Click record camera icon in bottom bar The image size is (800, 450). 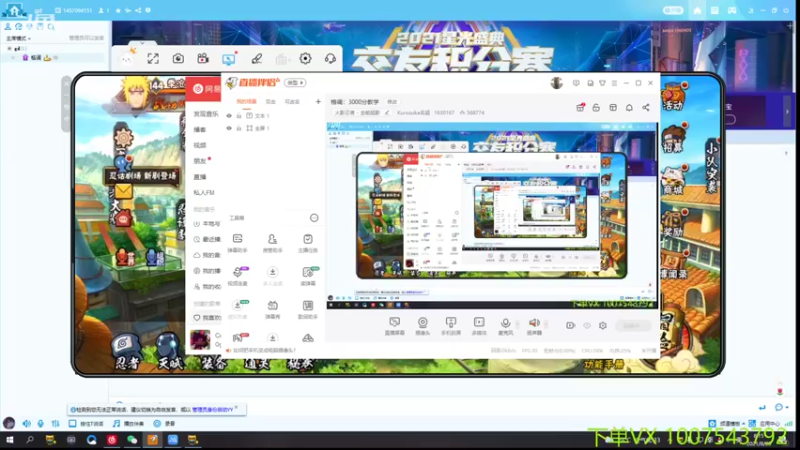click(570, 326)
